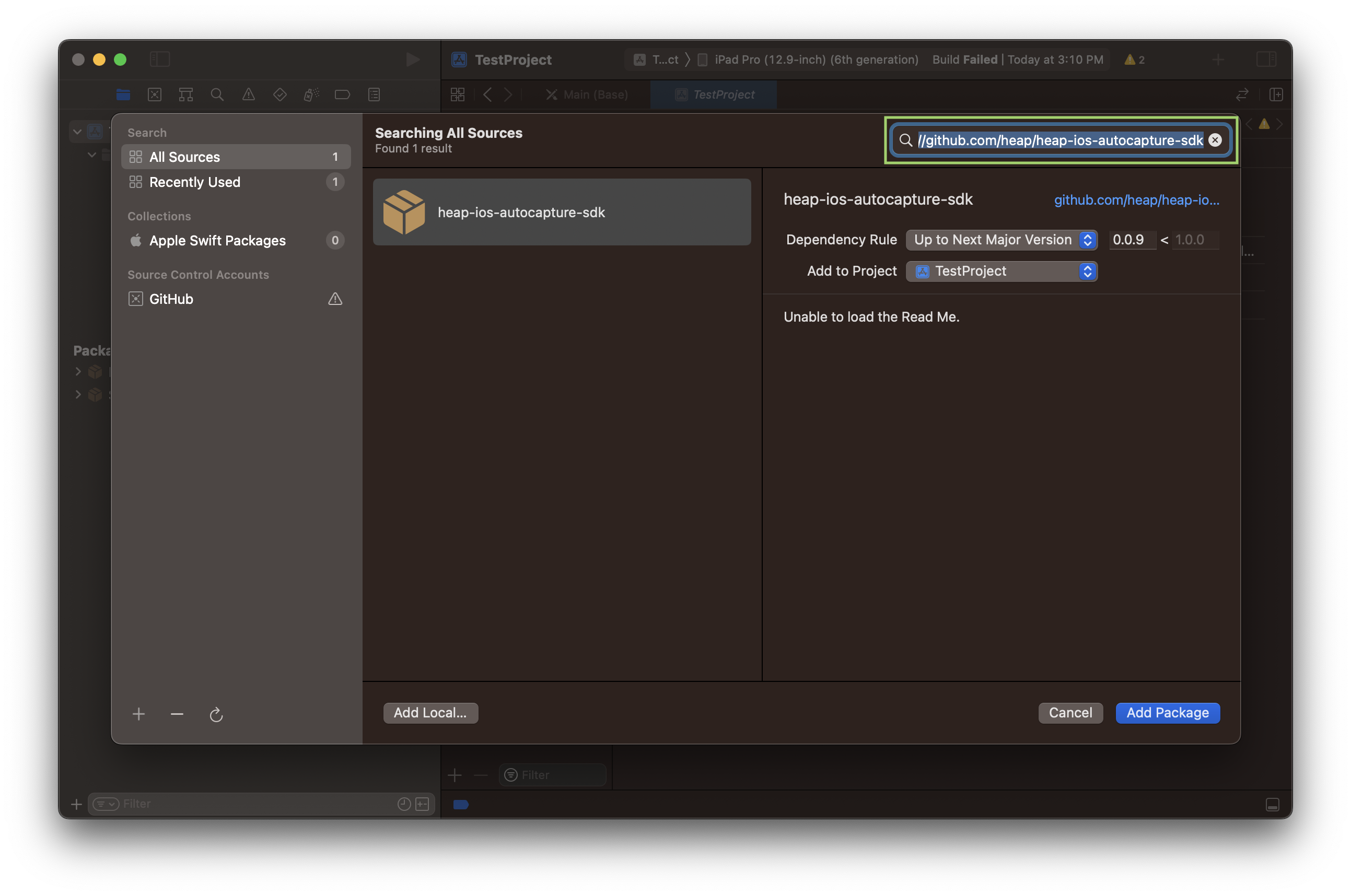Viewport: 1351px width, 896px height.
Task: Click the clear search field X icon
Action: (1215, 140)
